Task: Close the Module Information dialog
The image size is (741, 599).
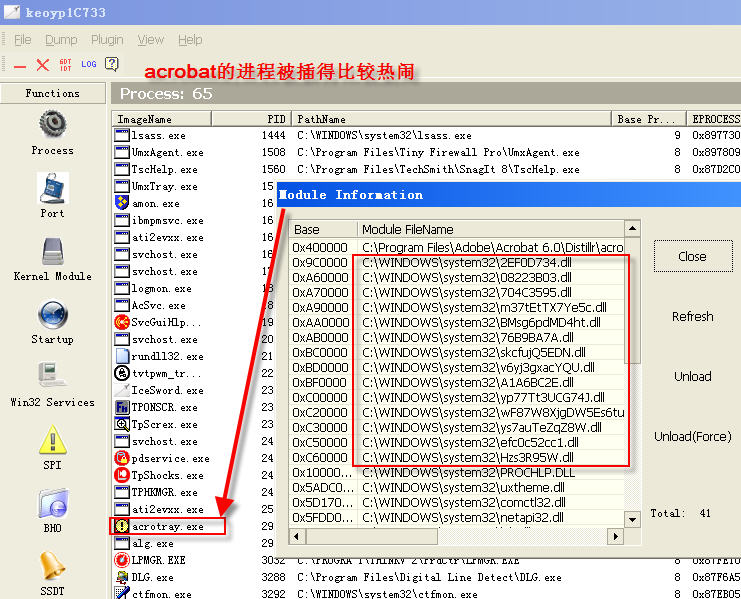Action: click(x=693, y=257)
